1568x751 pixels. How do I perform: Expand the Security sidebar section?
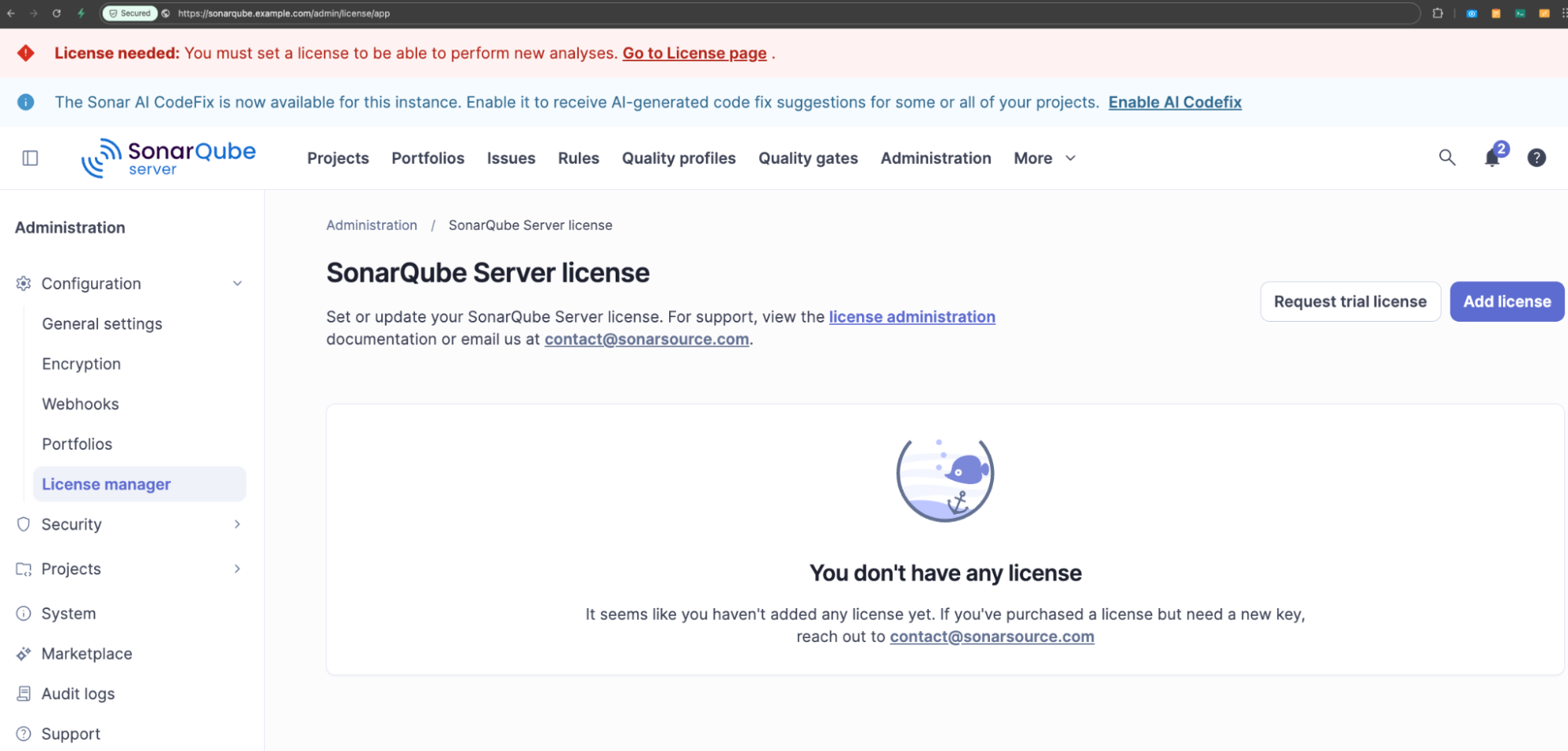click(237, 524)
